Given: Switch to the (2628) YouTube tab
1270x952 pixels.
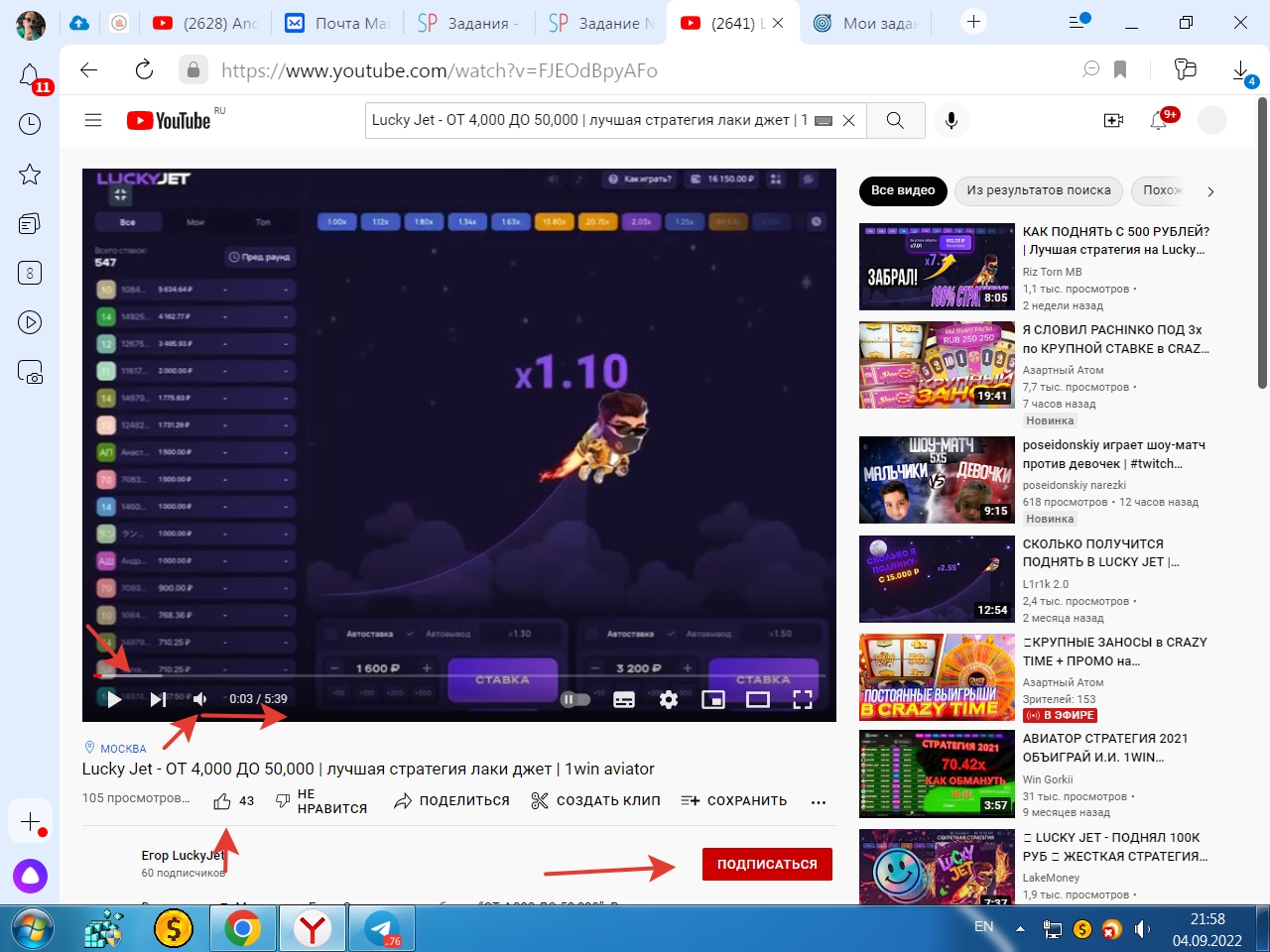Looking at the screenshot, I should tap(205, 23).
